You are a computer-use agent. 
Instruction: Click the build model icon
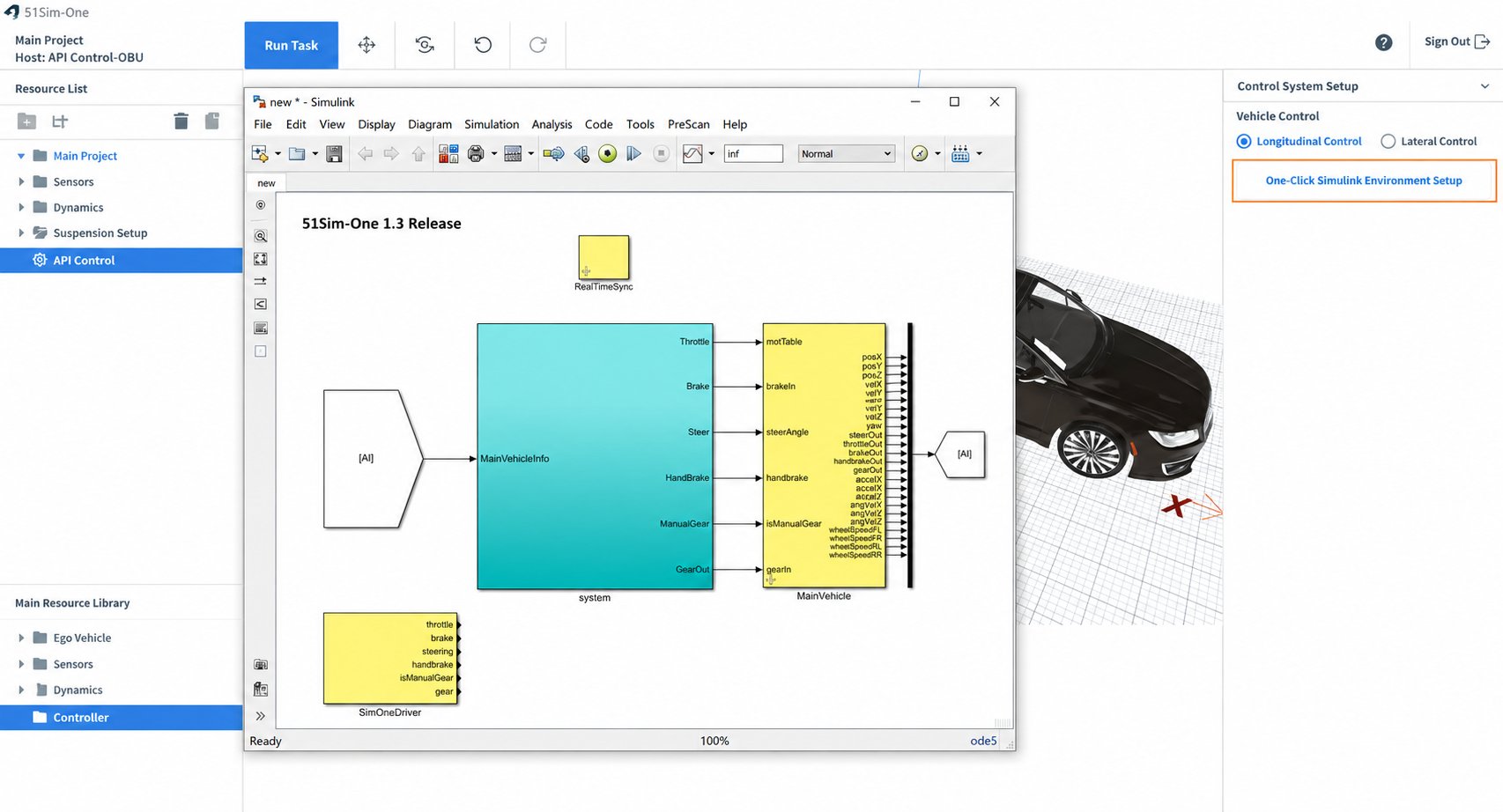[x=960, y=154]
